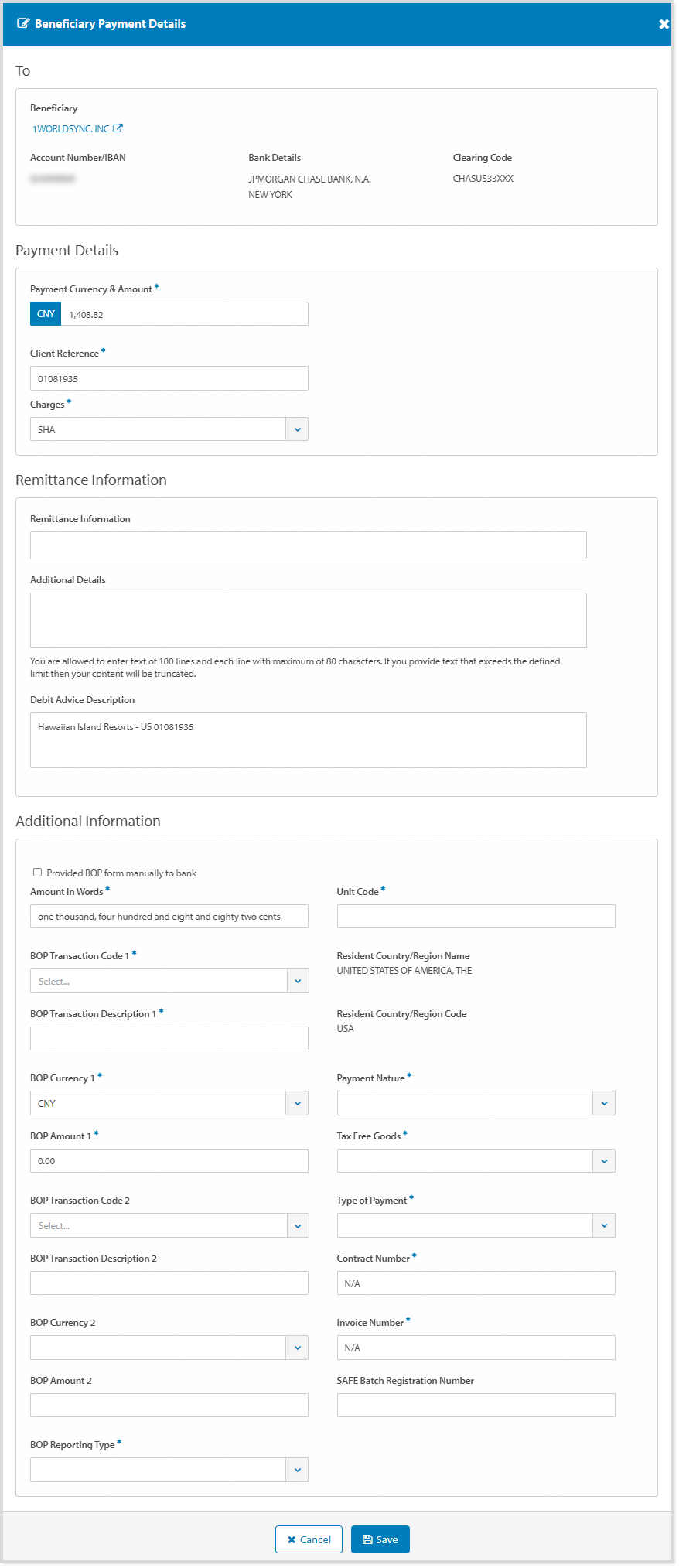Expand the Type of Payment dropdown
Screen dimensions: 679x1568
click(x=603, y=1225)
